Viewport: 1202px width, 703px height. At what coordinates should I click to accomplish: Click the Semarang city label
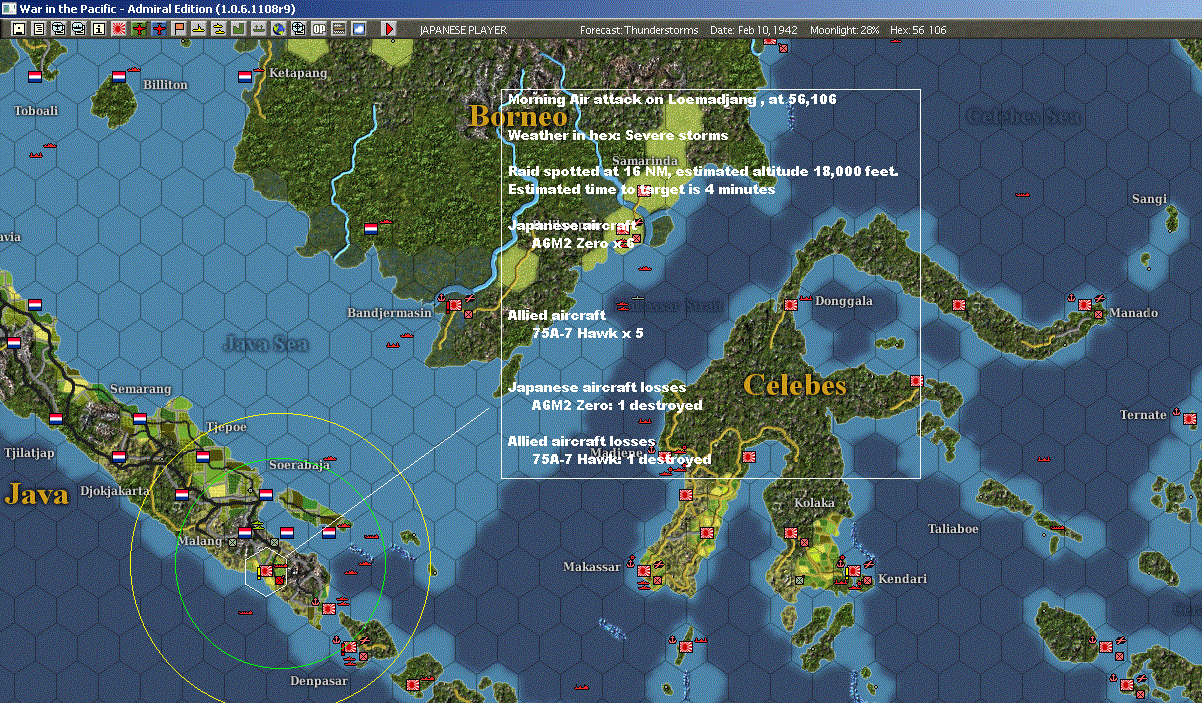141,389
